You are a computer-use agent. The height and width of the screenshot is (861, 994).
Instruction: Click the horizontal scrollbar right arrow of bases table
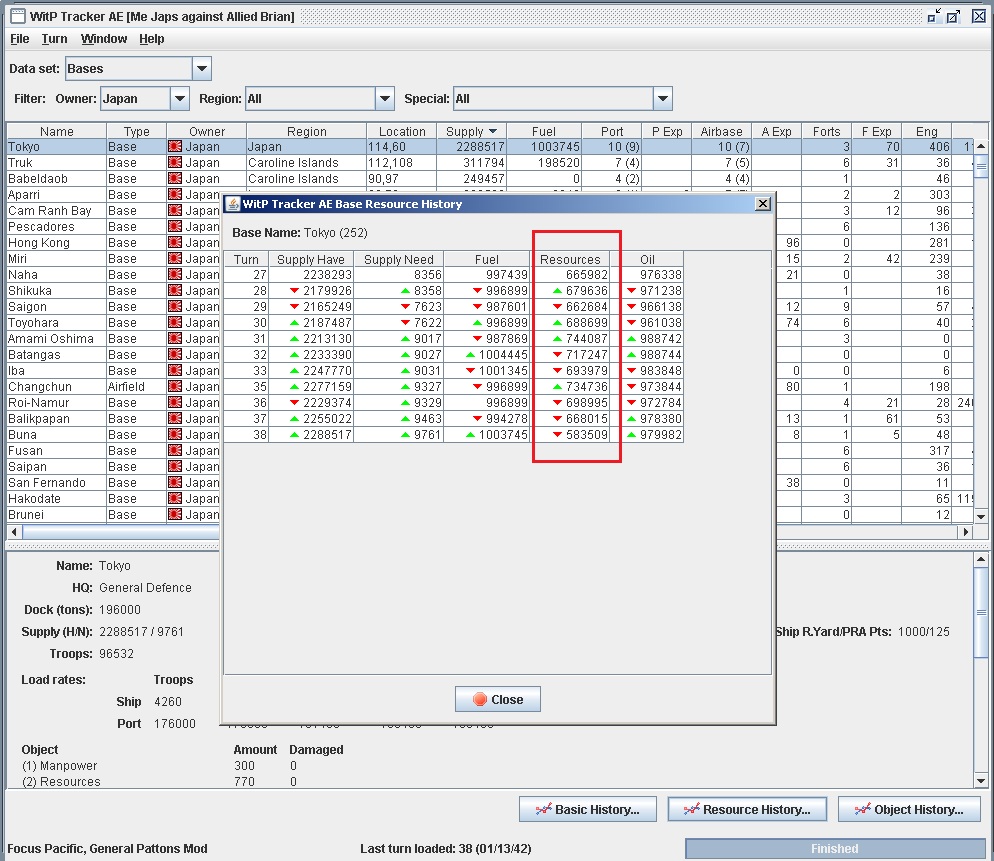click(965, 532)
